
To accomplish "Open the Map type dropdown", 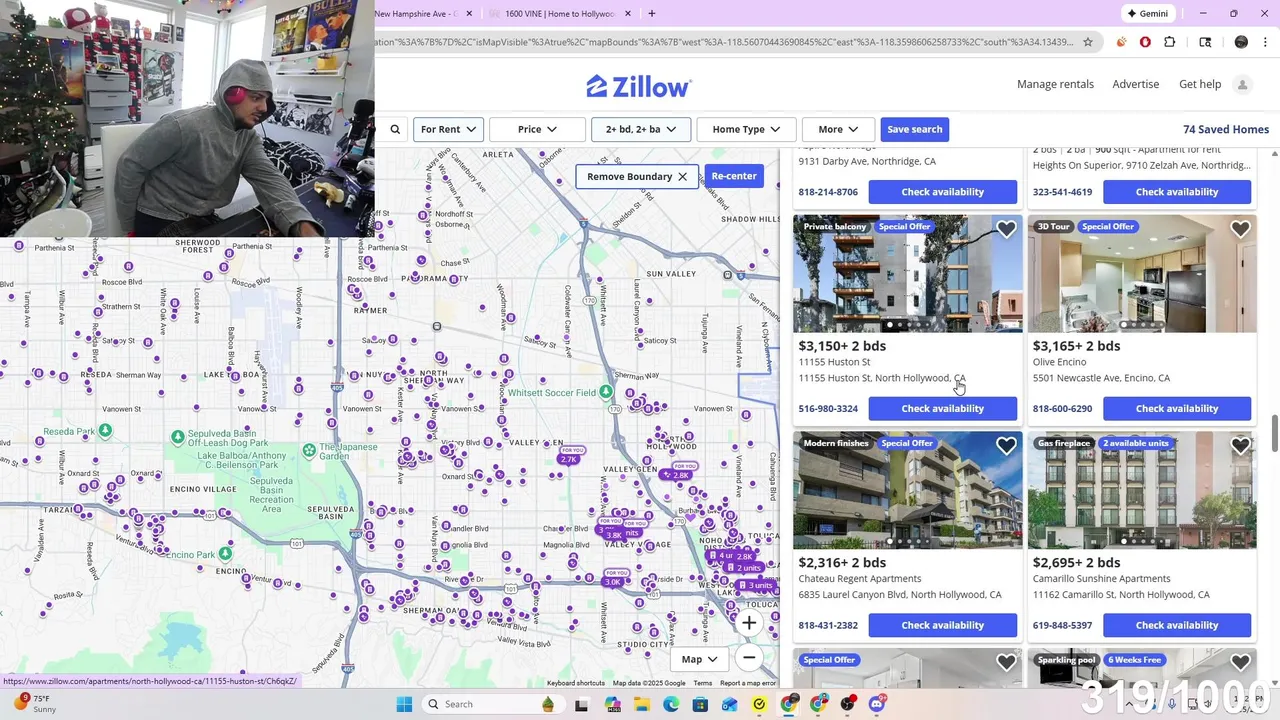I will [699, 659].
